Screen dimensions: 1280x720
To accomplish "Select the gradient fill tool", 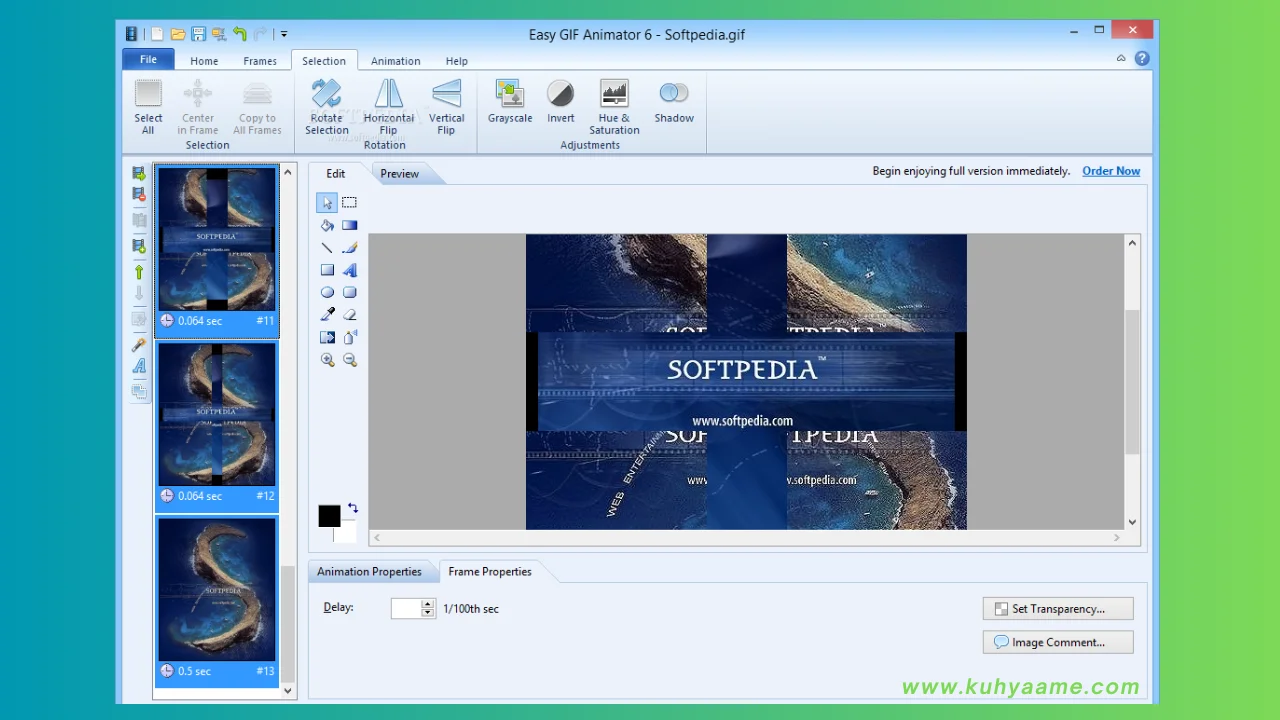I will click(349, 225).
